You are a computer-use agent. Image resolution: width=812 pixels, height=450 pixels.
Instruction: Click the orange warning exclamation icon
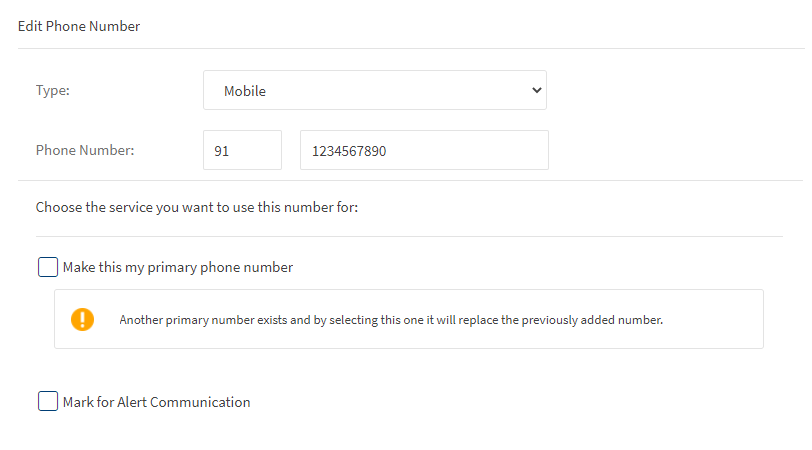[x=82, y=320]
